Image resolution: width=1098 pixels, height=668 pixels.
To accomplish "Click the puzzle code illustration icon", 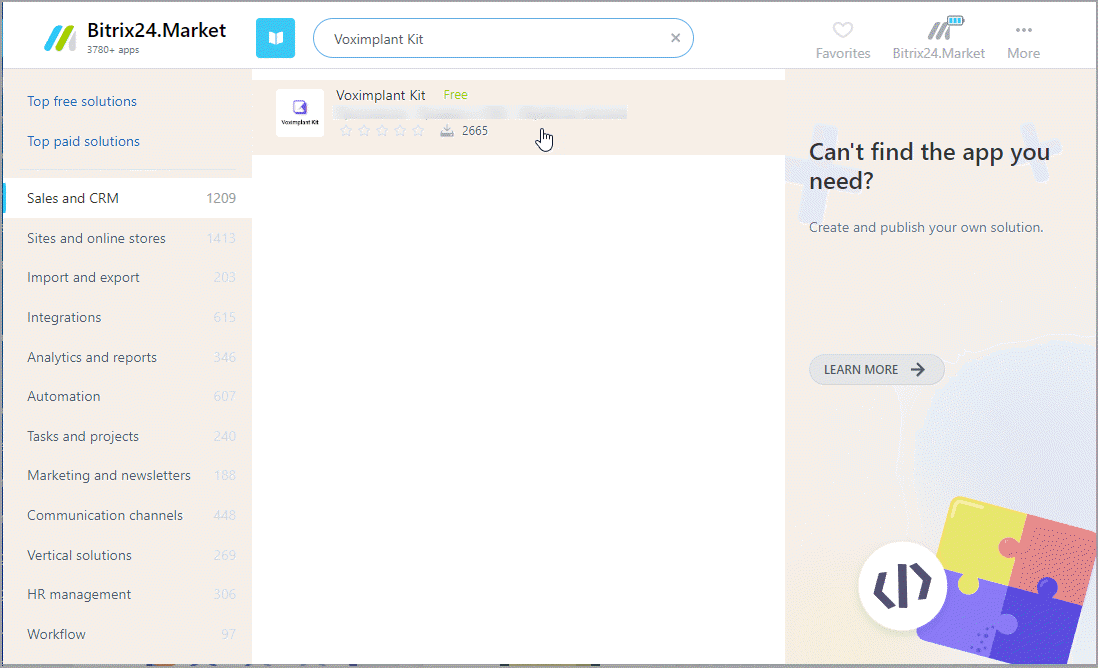I will 902,585.
